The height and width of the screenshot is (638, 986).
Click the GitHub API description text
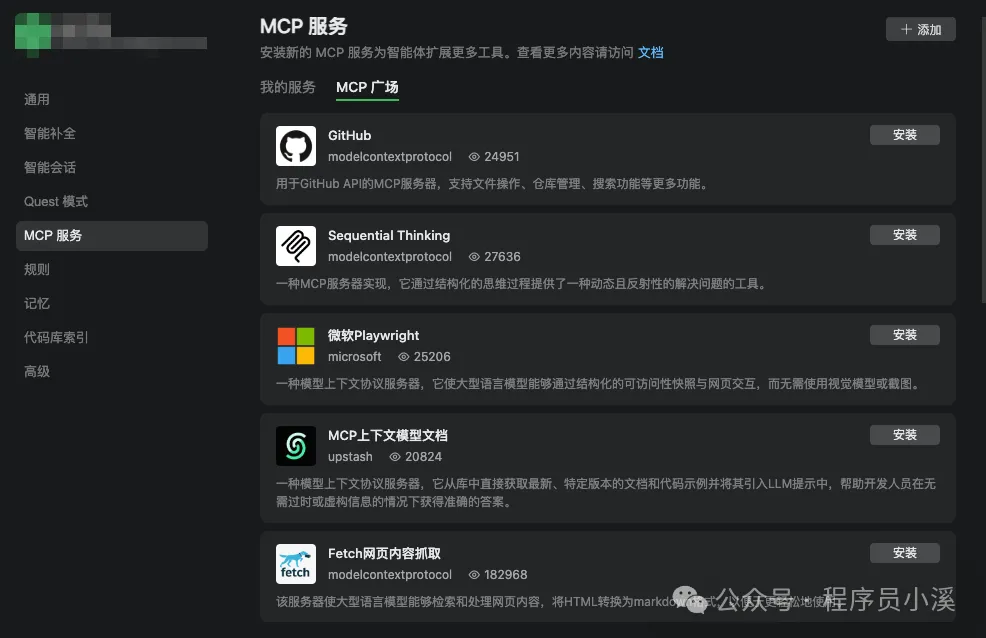493,184
